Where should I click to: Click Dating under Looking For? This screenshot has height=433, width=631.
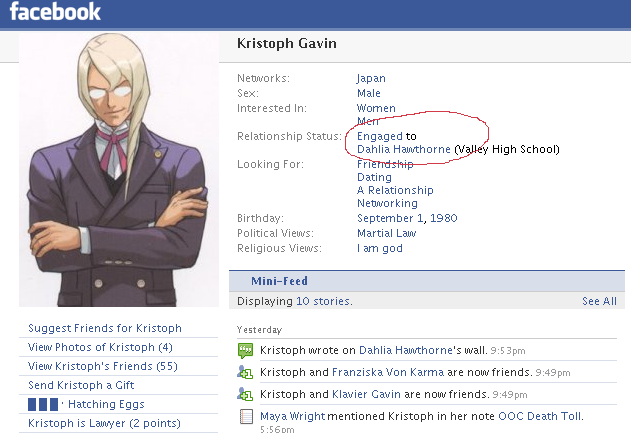(374, 177)
